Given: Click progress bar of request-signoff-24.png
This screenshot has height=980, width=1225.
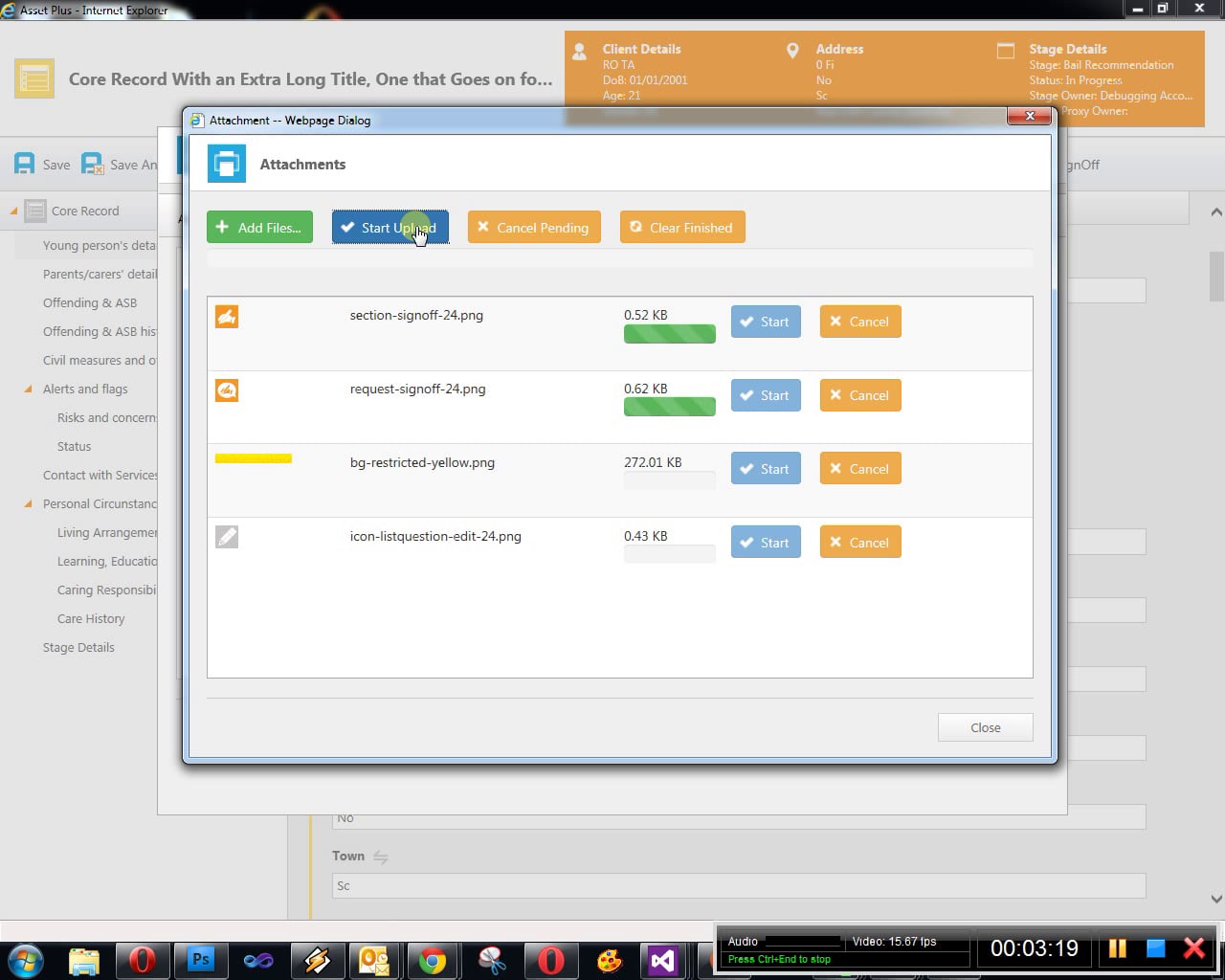Looking at the screenshot, I should [670, 407].
